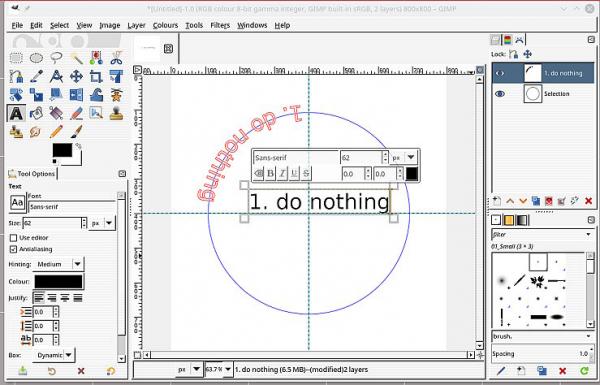Hide the Selection layer with eye icon
The image size is (600, 385).
[x=500, y=94]
